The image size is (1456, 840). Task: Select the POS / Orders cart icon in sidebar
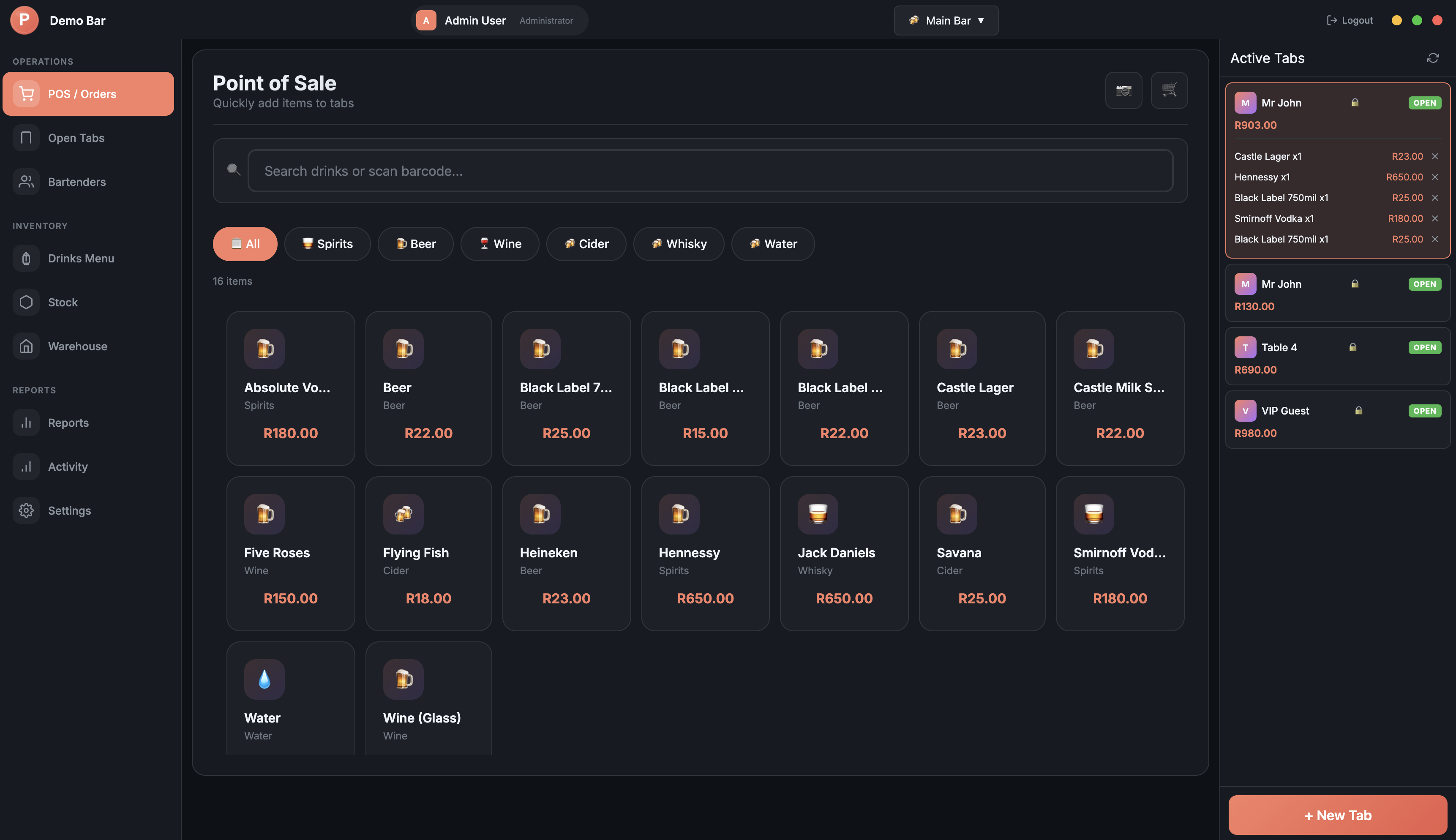coord(26,93)
